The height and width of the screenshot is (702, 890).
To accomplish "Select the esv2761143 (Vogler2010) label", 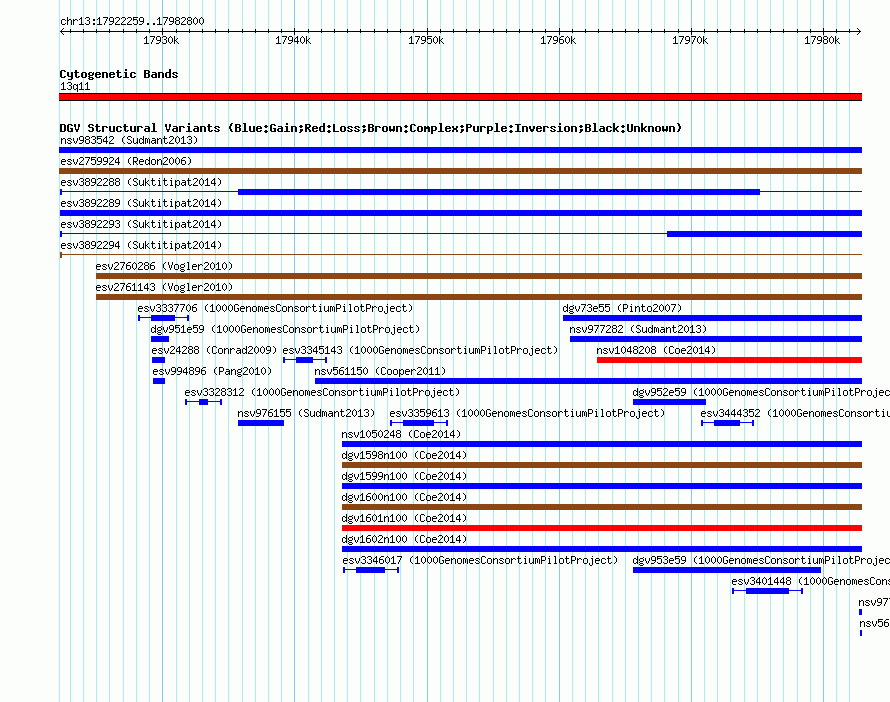I will (x=164, y=287).
